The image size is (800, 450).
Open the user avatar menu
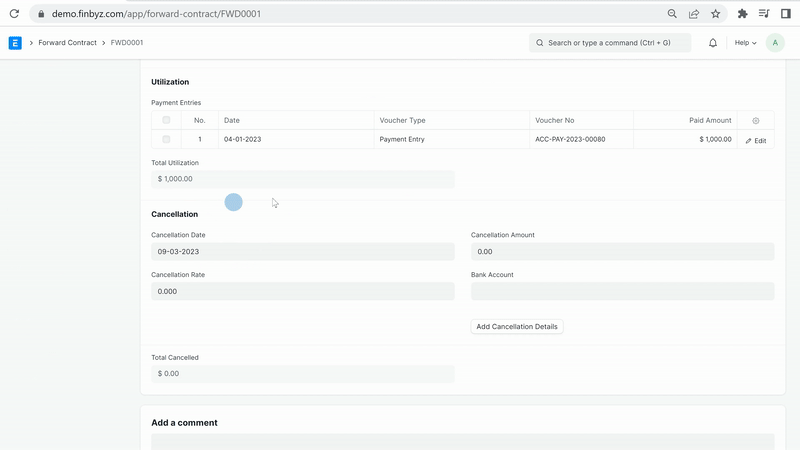point(775,43)
